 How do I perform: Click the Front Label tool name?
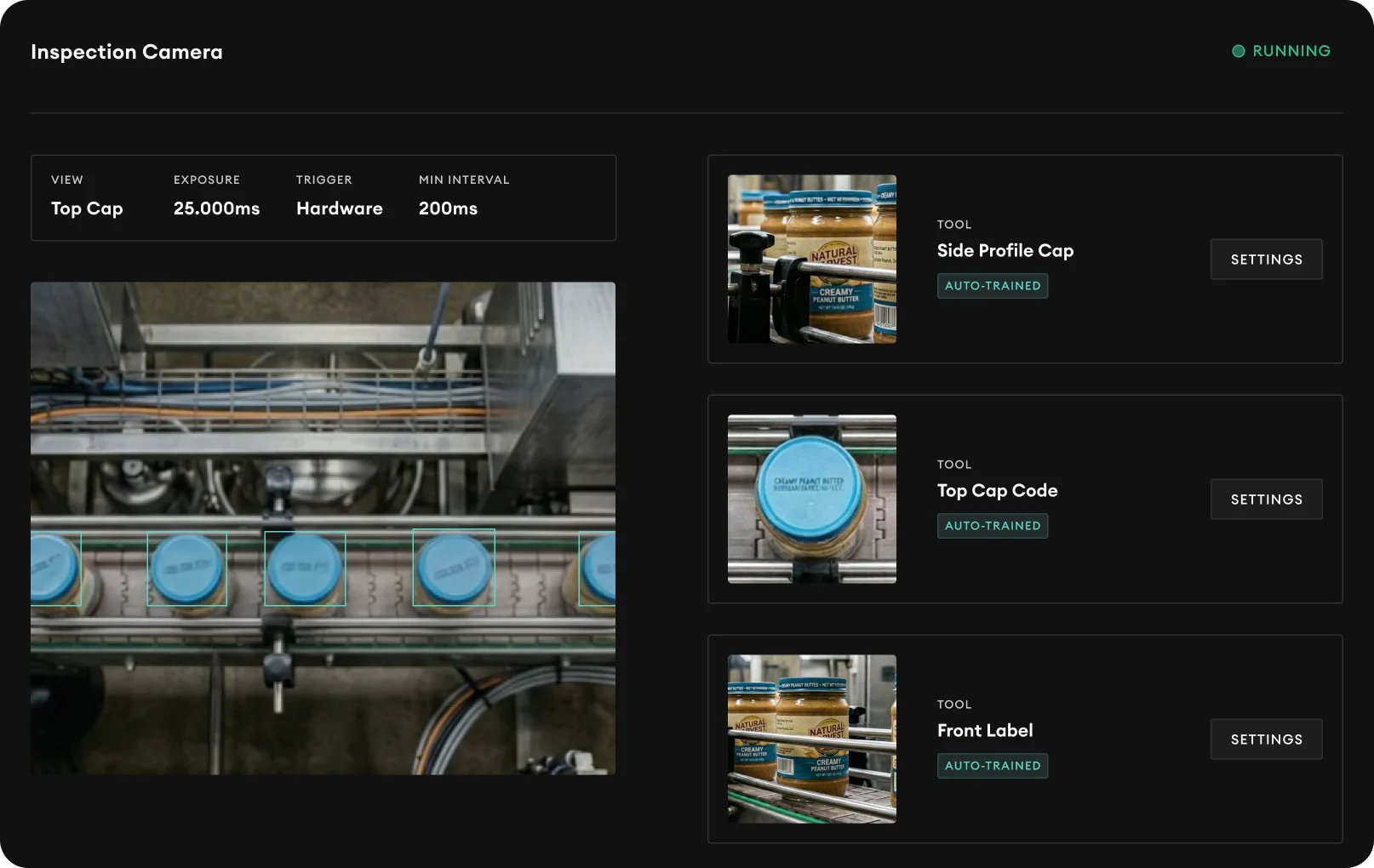[984, 731]
